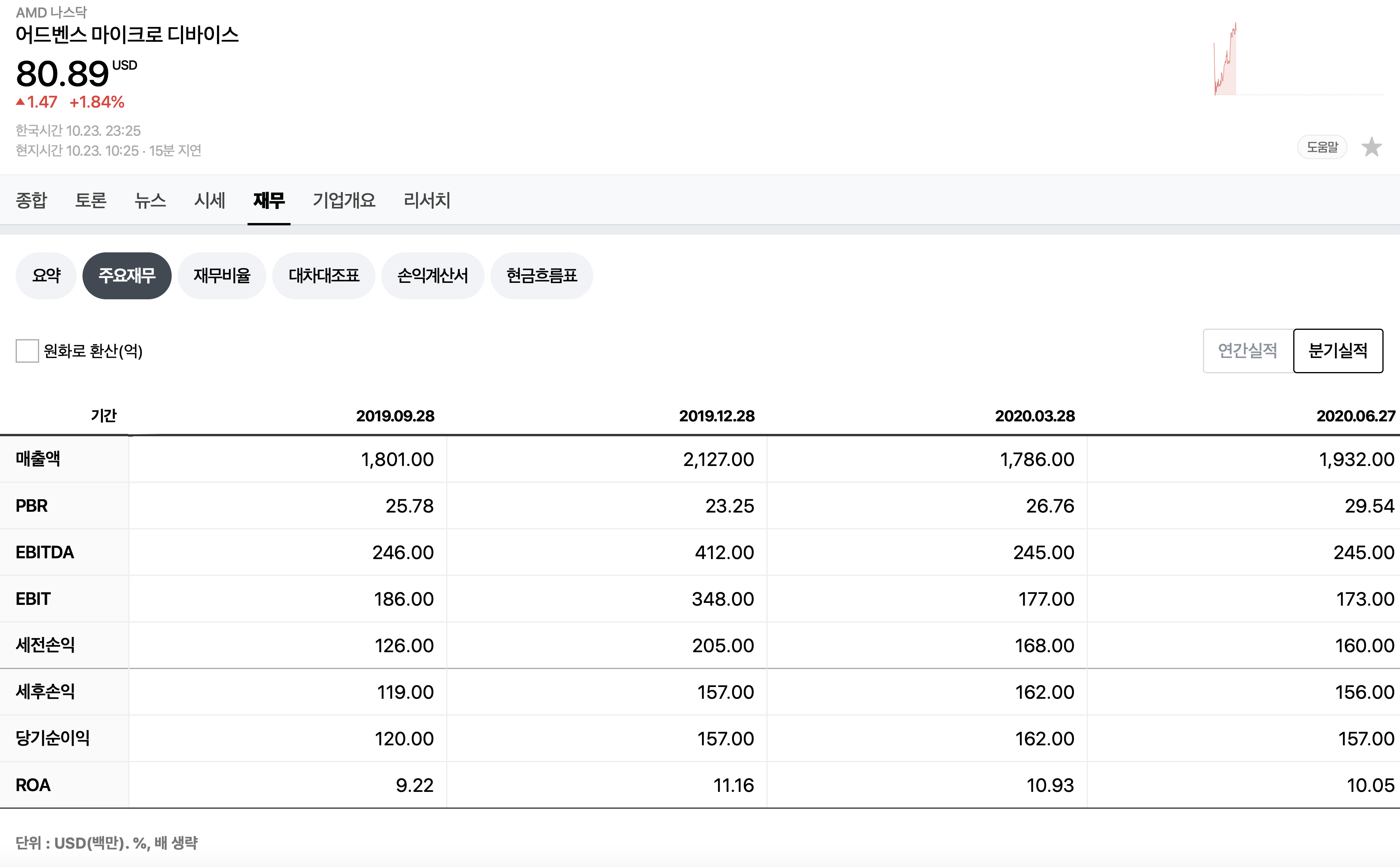Open the 현금흐름표 cash flow statement
Image resolution: width=1400 pixels, height=867 pixels.
pos(542,276)
